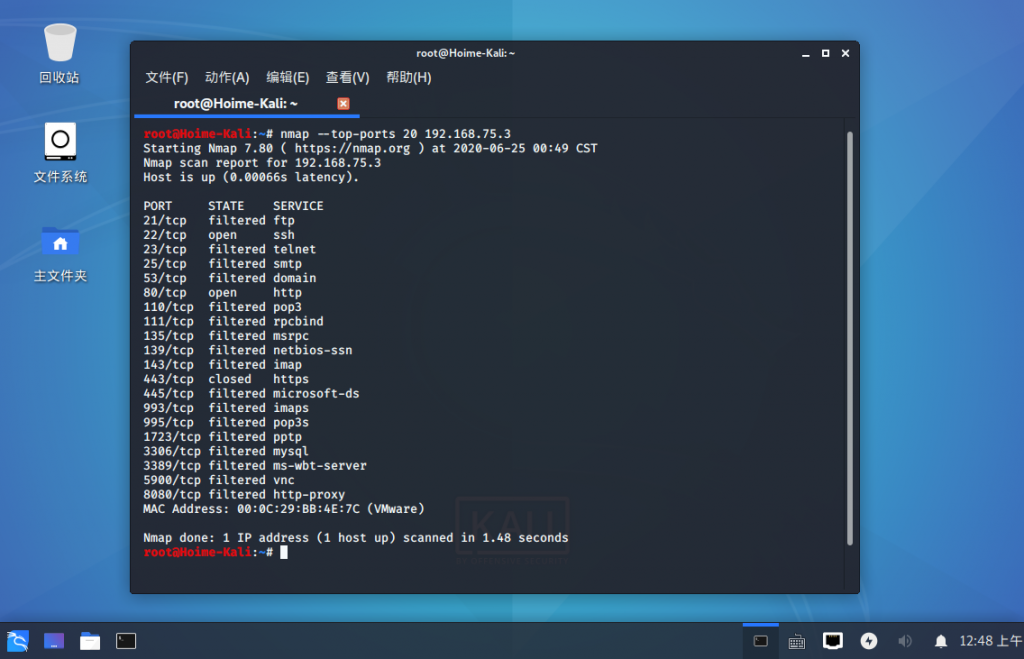The height and width of the screenshot is (659, 1024).
Task: Click the 12:48 上午 clock
Action: [990, 641]
